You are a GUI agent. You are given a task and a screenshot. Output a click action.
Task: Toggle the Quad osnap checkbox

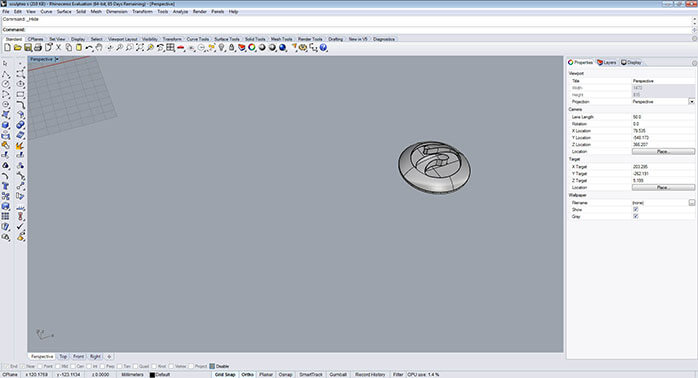[135, 366]
